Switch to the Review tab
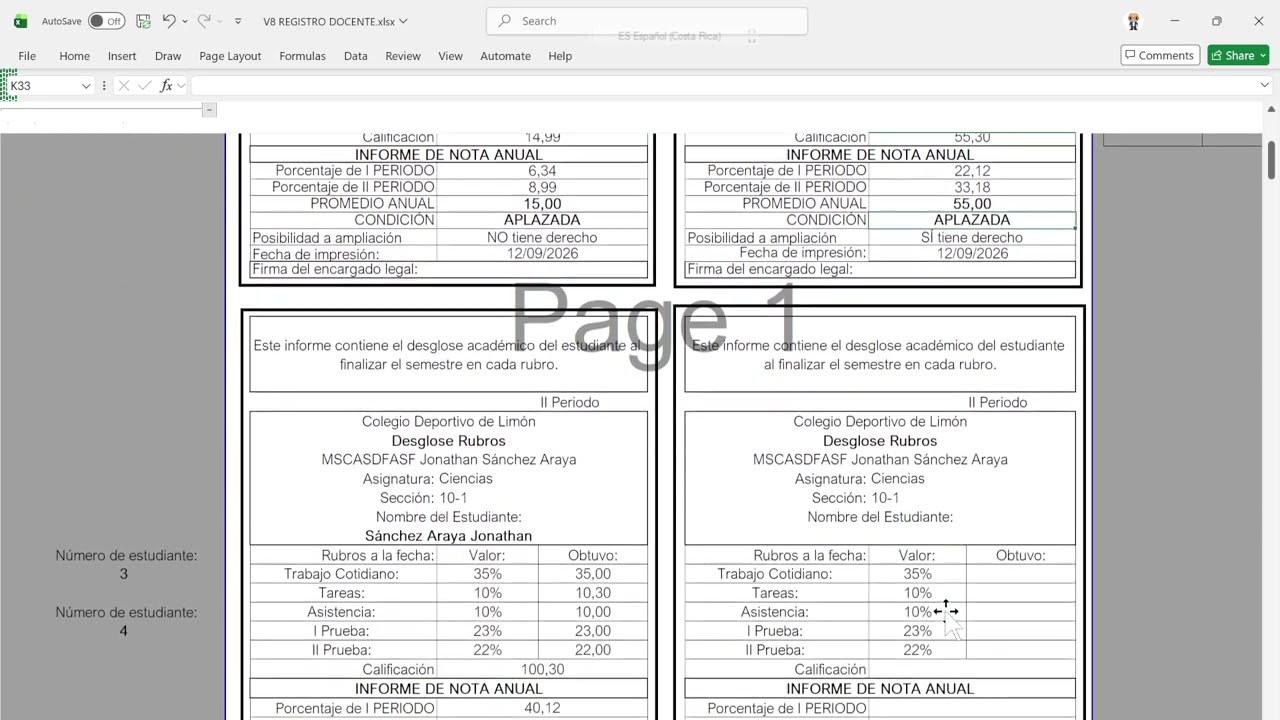 coord(403,56)
